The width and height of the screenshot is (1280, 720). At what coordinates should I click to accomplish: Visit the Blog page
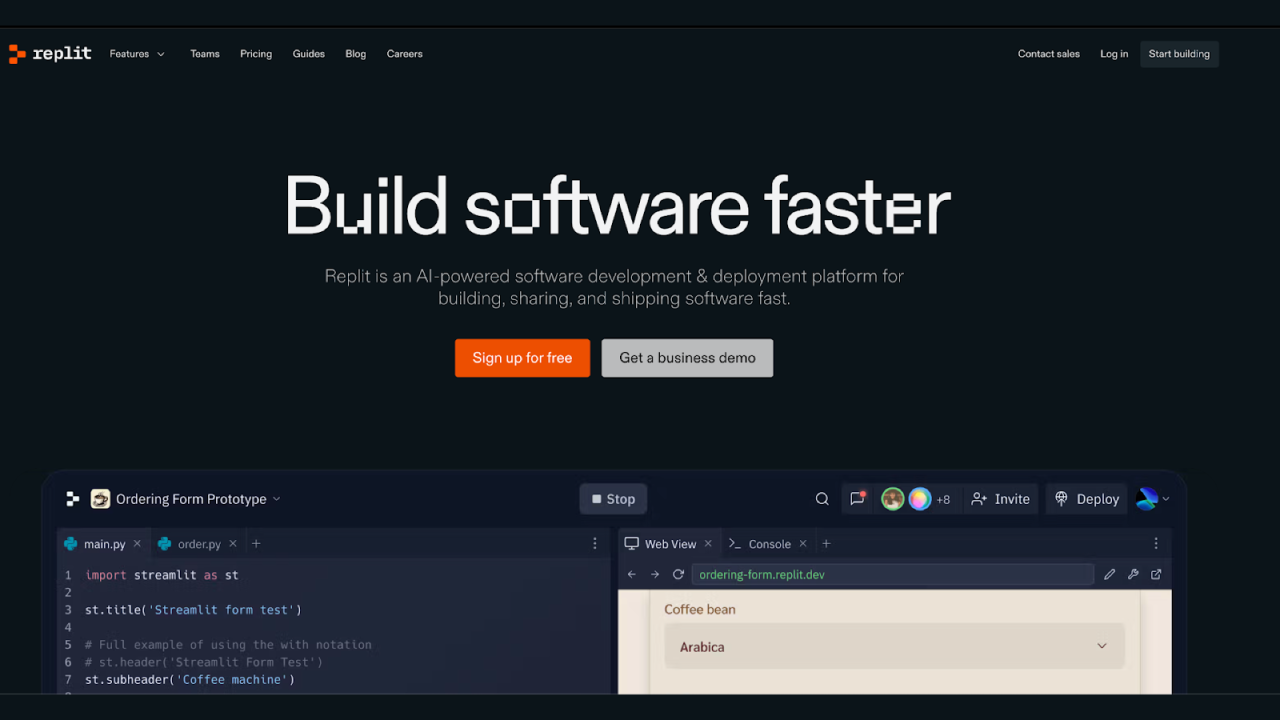(356, 54)
